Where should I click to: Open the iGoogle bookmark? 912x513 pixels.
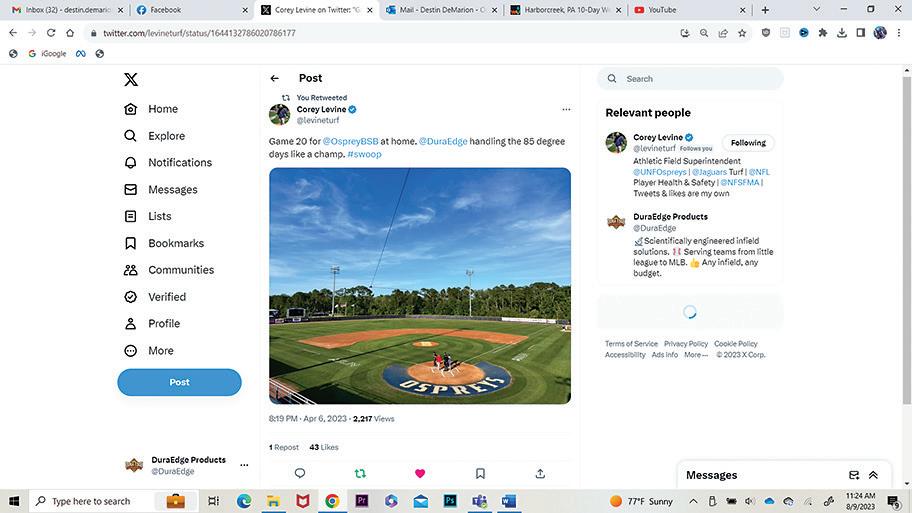click(x=48, y=54)
